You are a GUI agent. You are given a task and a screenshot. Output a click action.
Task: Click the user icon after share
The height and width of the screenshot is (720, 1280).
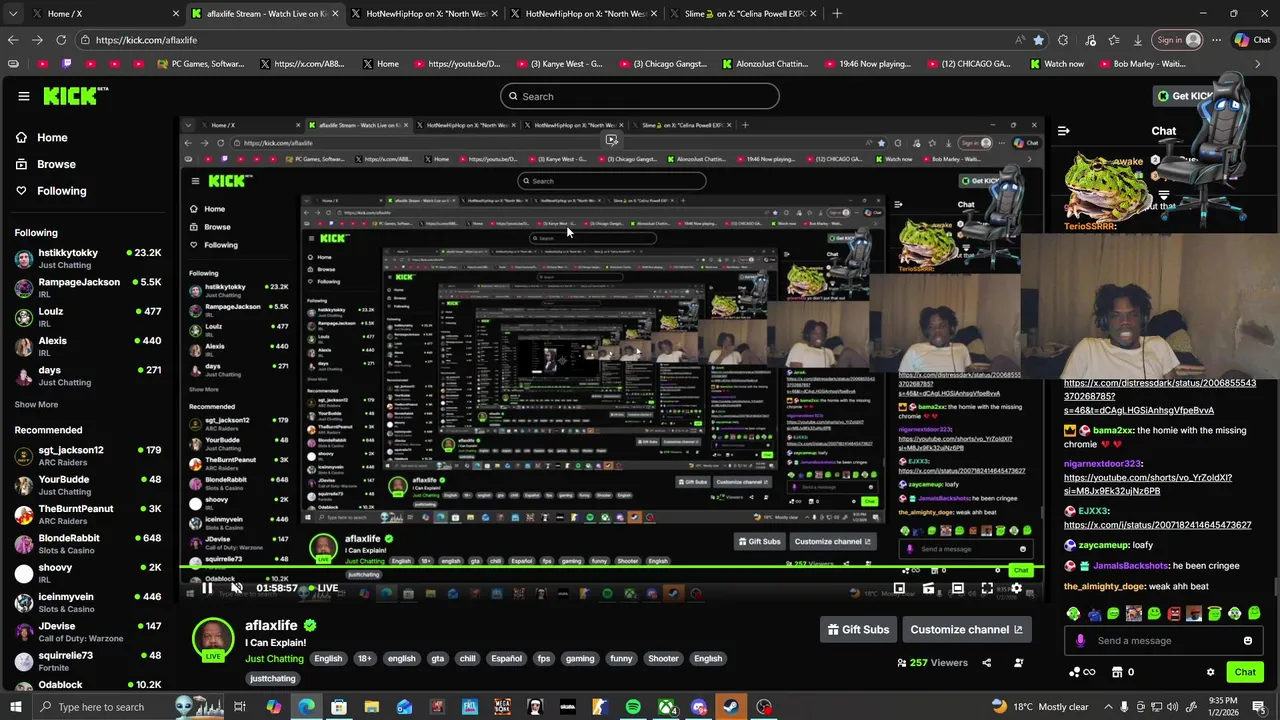pyautogui.click(x=1019, y=663)
